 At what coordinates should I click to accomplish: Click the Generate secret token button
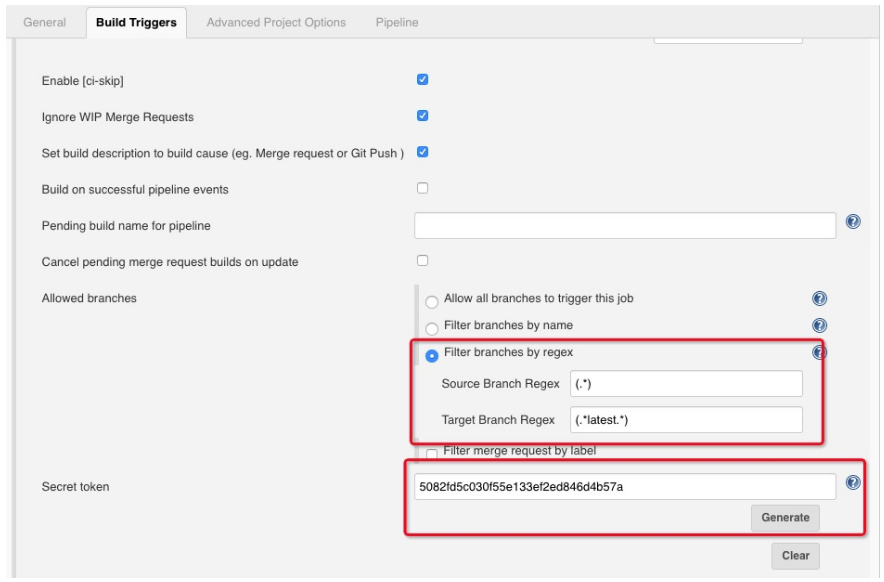785,518
